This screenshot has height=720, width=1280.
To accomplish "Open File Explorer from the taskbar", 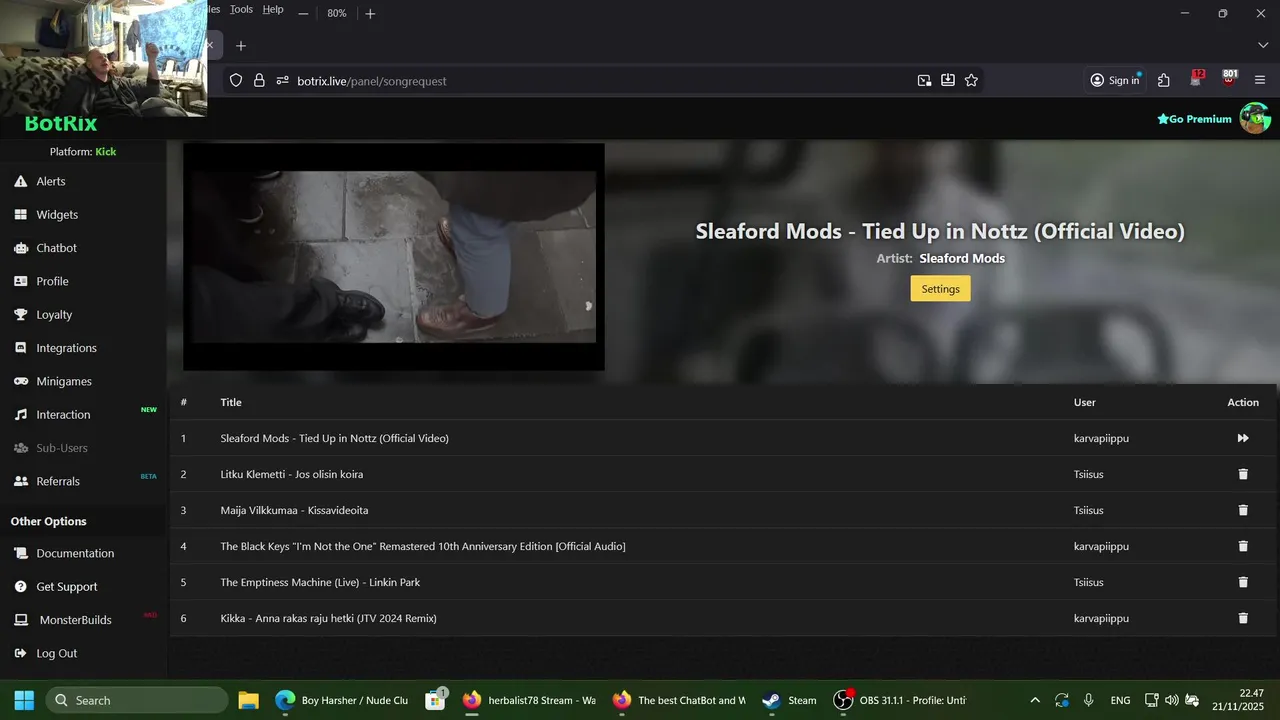I will click(248, 700).
